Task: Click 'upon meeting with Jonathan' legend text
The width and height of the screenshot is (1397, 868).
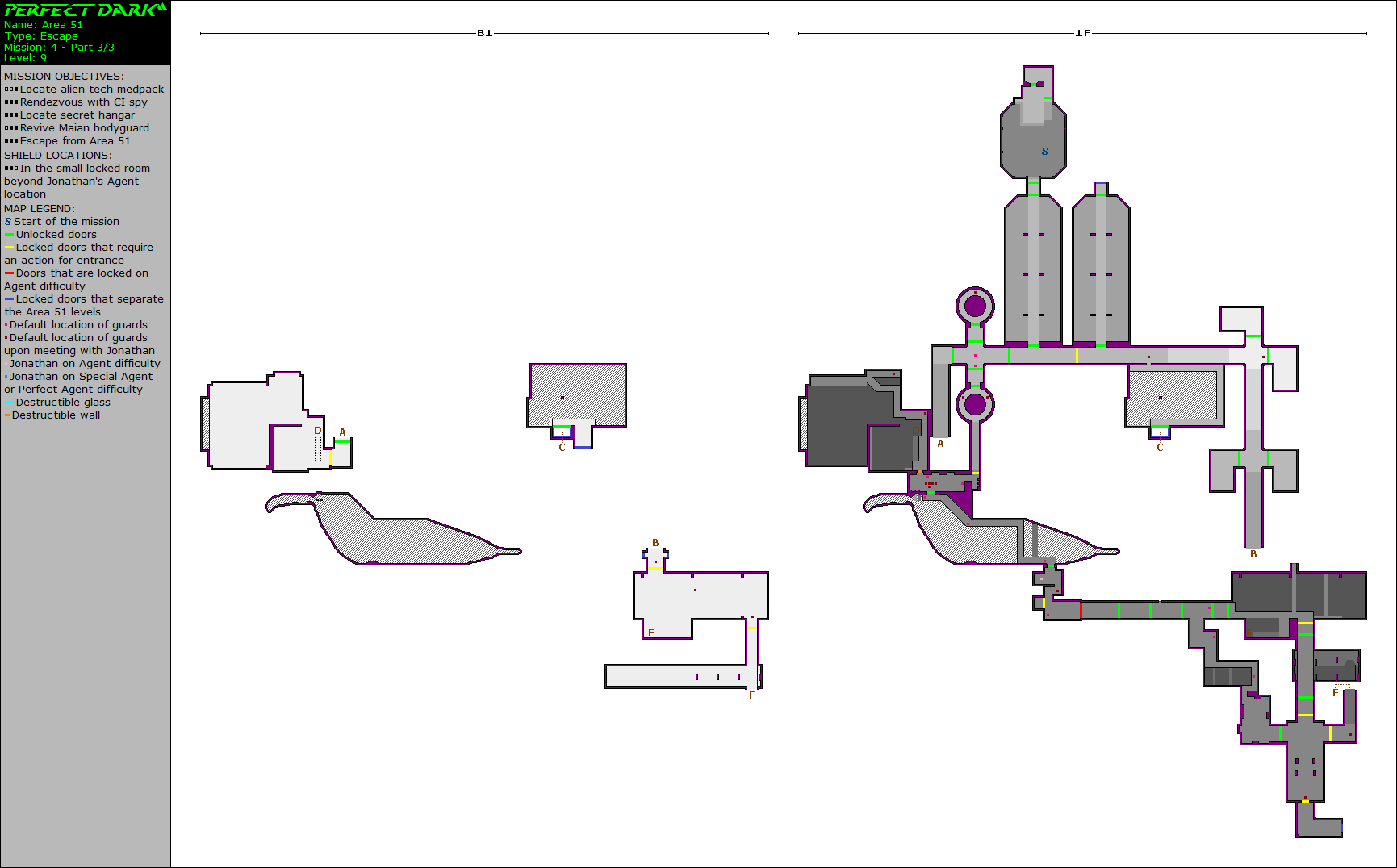Action: [79, 351]
